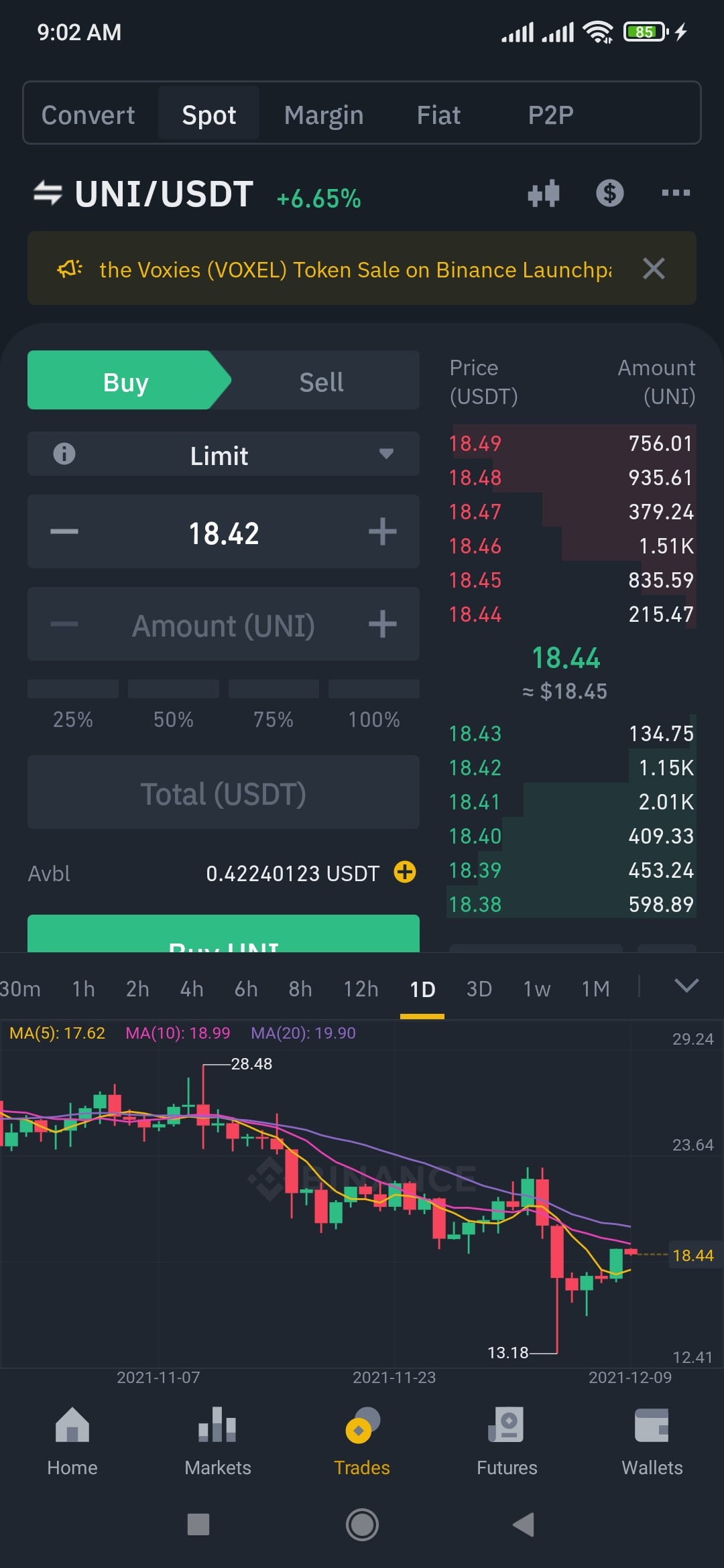Image resolution: width=724 pixels, height=1568 pixels.
Task: Select the 1M chart interval
Action: [x=596, y=989]
